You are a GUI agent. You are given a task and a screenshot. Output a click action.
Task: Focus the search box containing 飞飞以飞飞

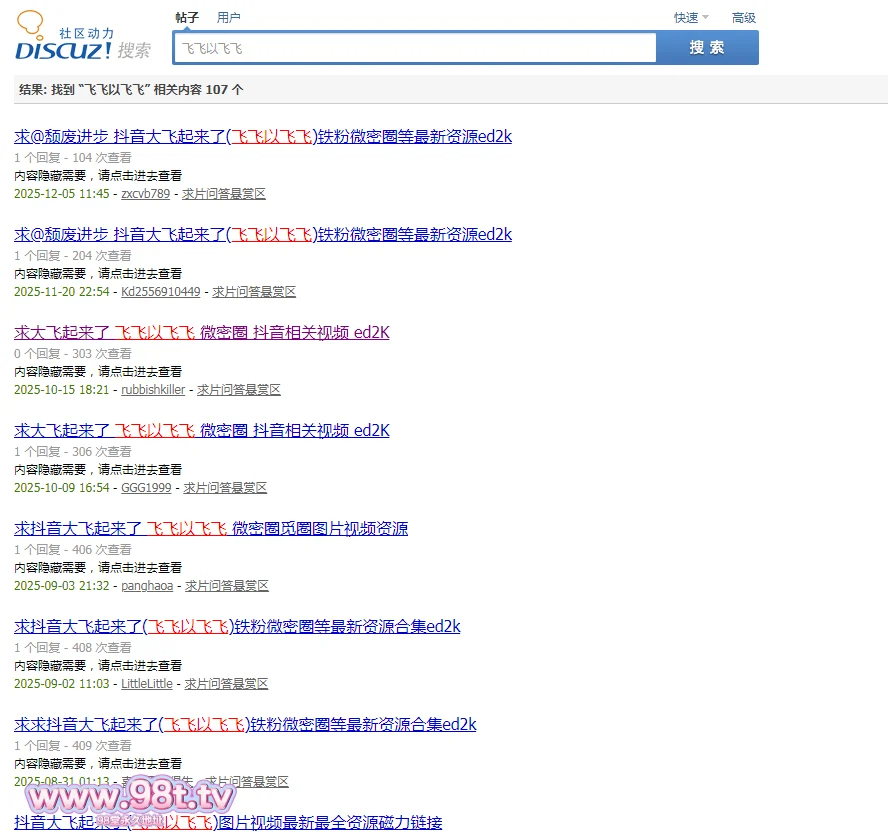click(414, 48)
